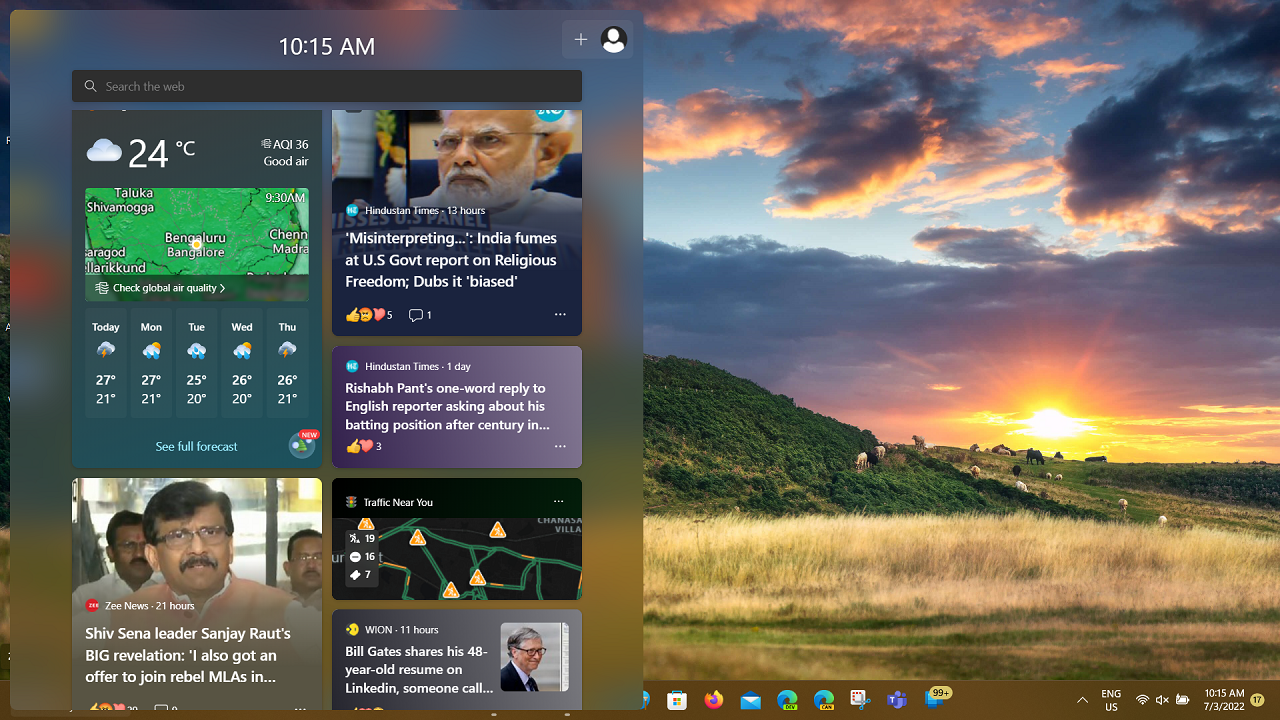Click Check global air quality button
The image size is (1280, 720).
tap(160, 288)
